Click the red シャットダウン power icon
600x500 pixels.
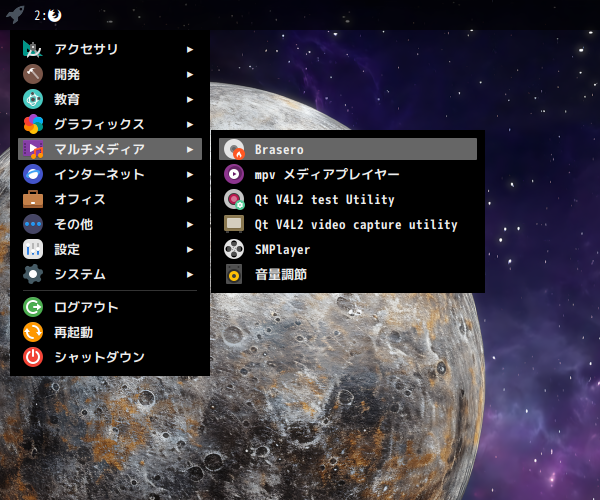click(x=33, y=357)
